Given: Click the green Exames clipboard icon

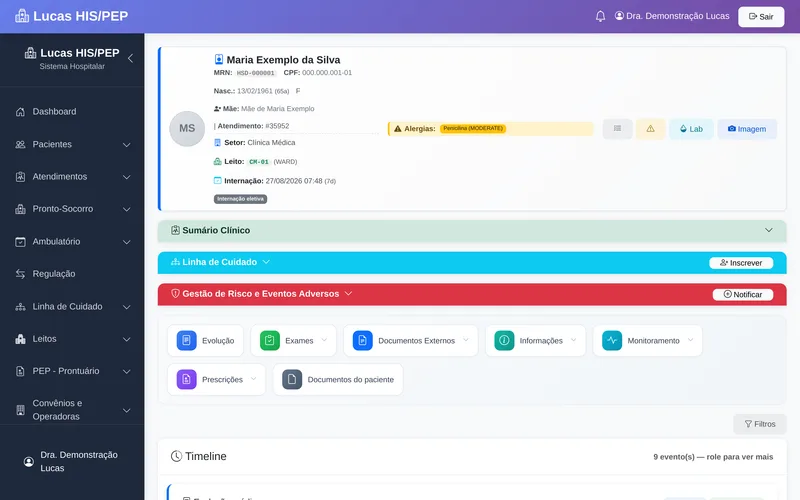Looking at the screenshot, I should point(270,340).
